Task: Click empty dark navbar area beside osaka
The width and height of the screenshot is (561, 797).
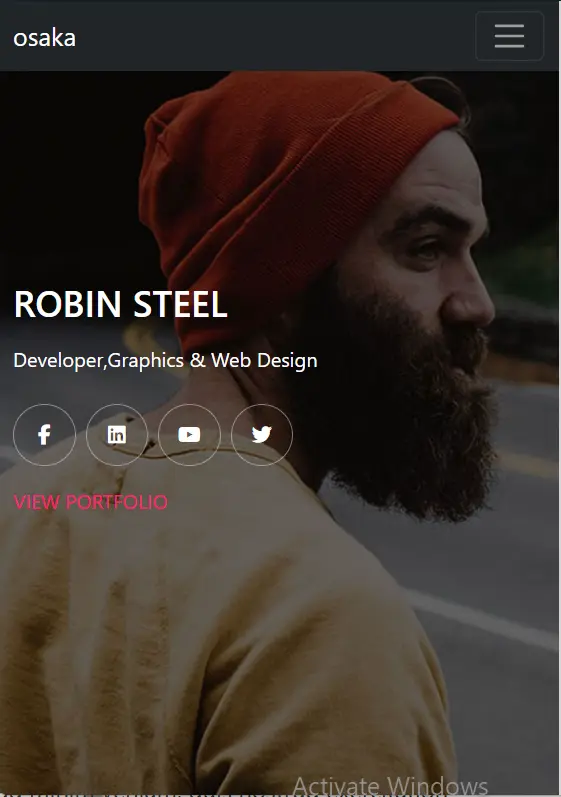Action: (274, 36)
